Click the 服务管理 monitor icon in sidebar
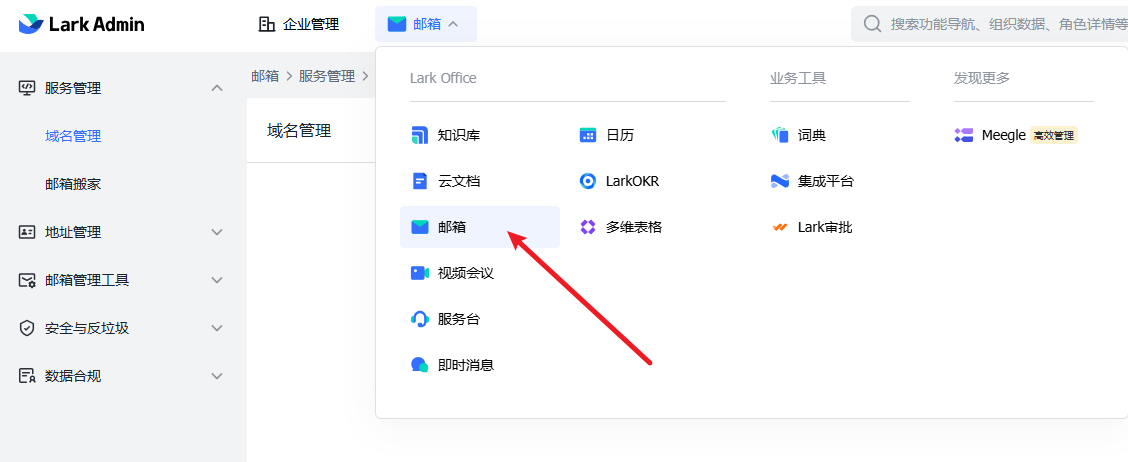1128x462 pixels. (27, 88)
